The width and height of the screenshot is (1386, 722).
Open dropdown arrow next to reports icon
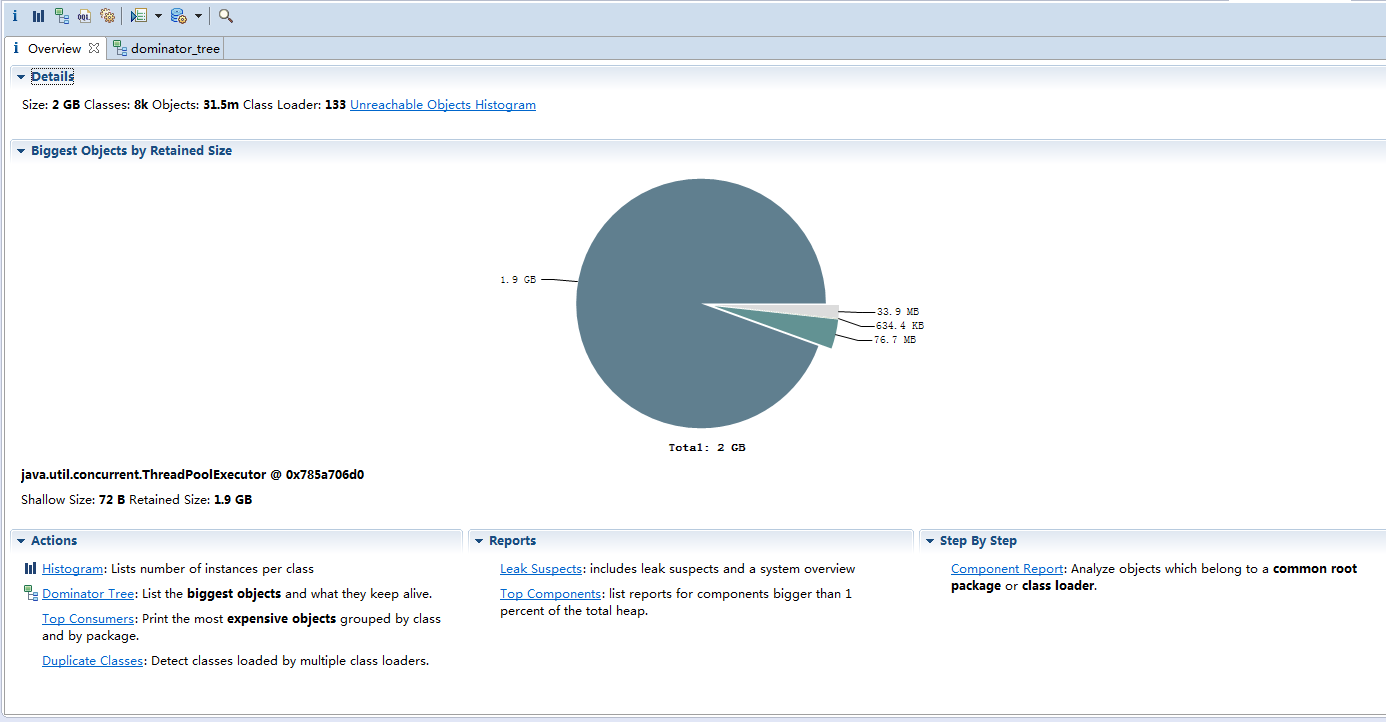tap(158, 16)
